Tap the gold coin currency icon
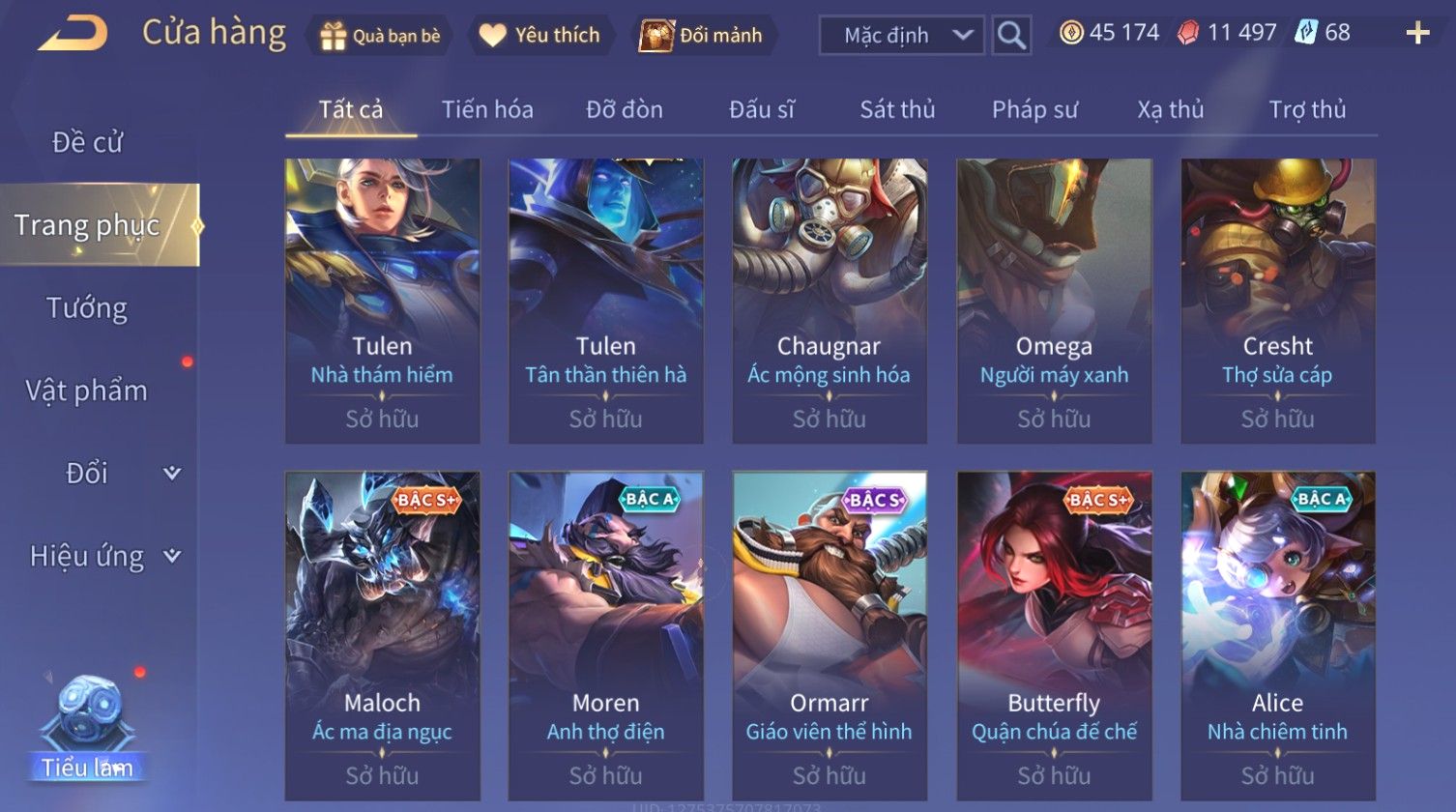Image resolution: width=1456 pixels, height=812 pixels. tap(1071, 33)
